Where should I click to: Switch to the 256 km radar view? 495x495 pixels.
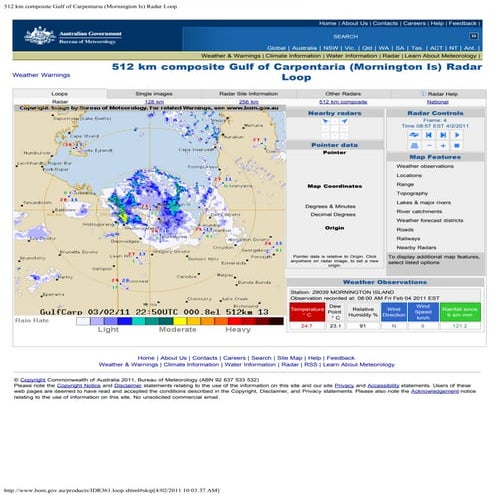(249, 102)
